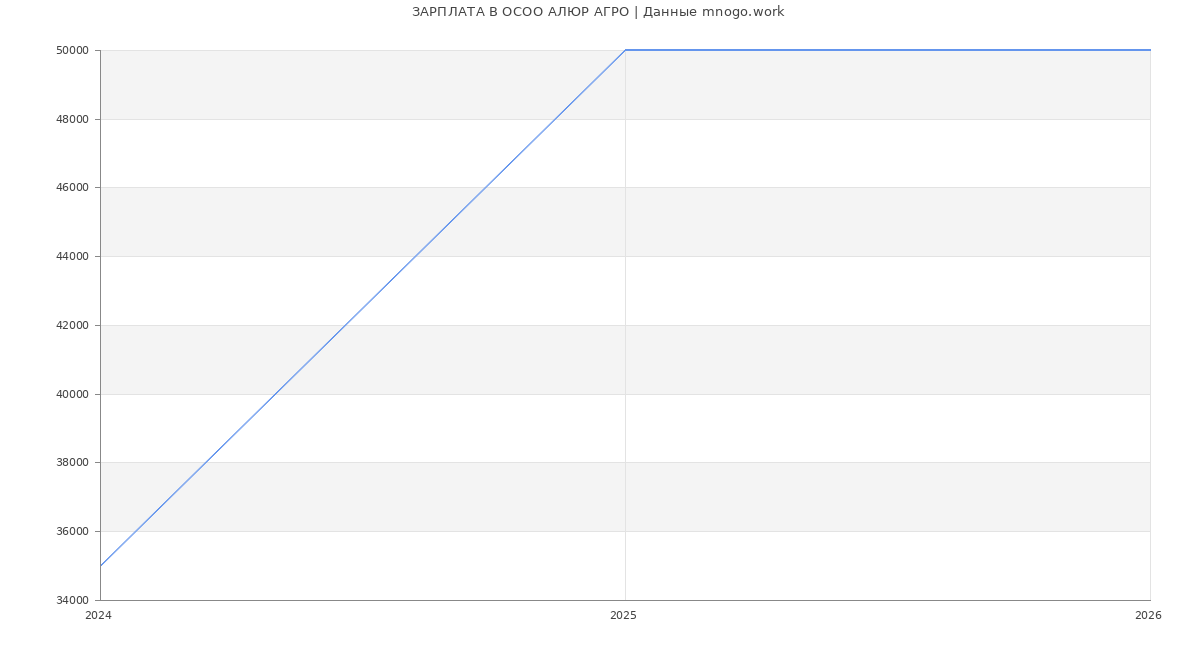Click the horizontal 40000 gridline right of 2025

[x=888, y=394]
